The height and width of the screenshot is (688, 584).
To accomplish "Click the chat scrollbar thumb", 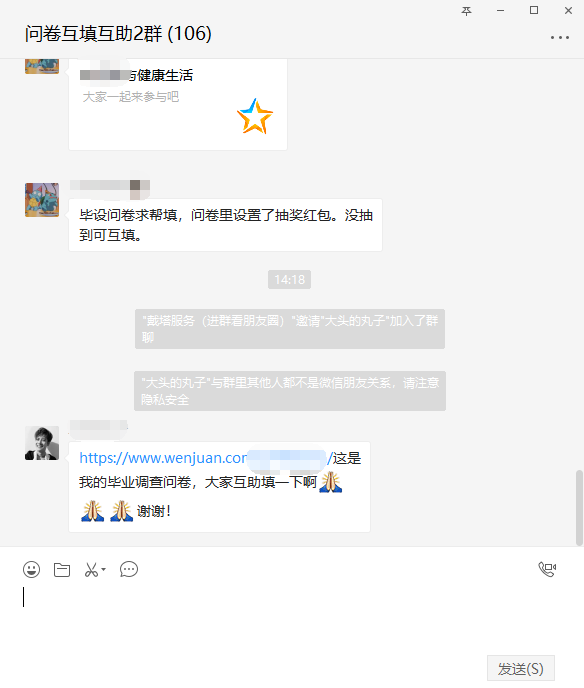I will 579,508.
